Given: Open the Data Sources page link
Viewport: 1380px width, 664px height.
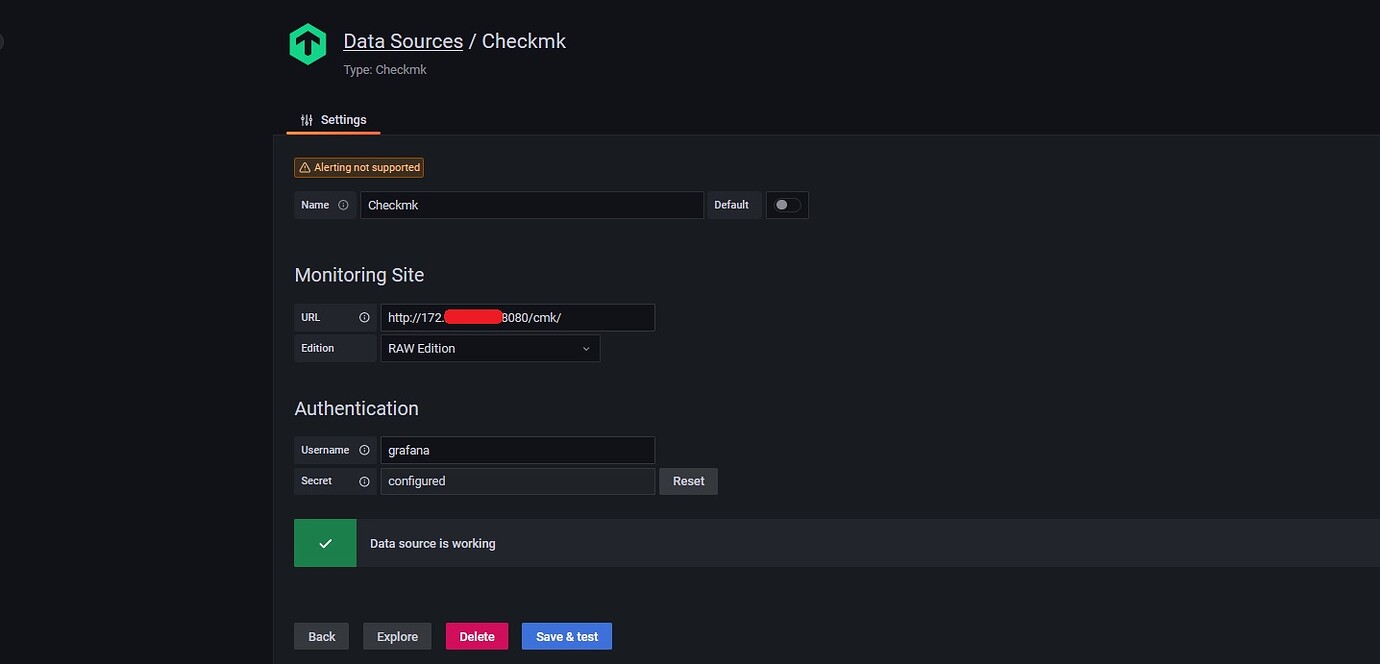Looking at the screenshot, I should click(403, 40).
